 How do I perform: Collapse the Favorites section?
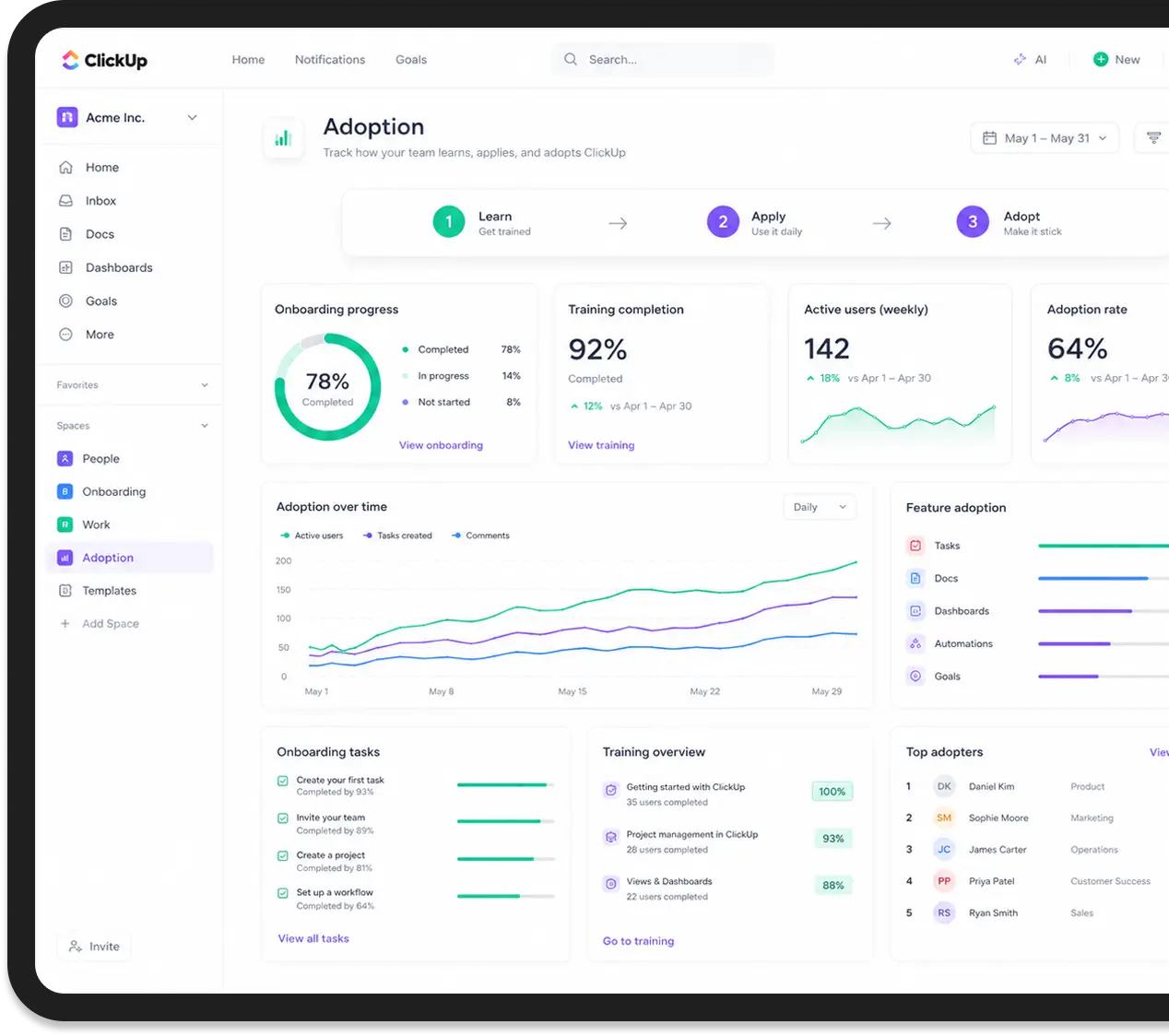(205, 385)
